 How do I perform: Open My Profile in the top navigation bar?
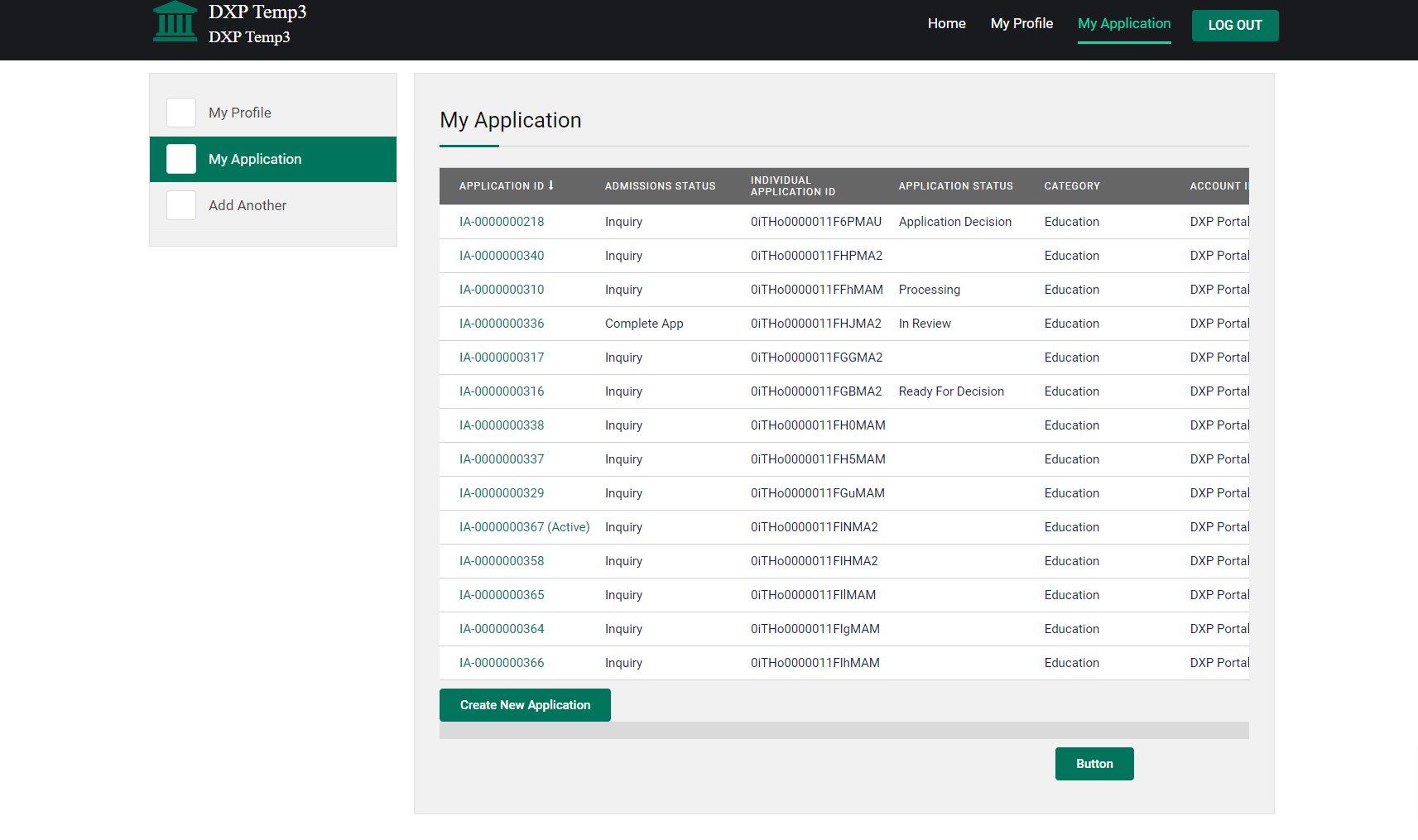tap(1021, 24)
